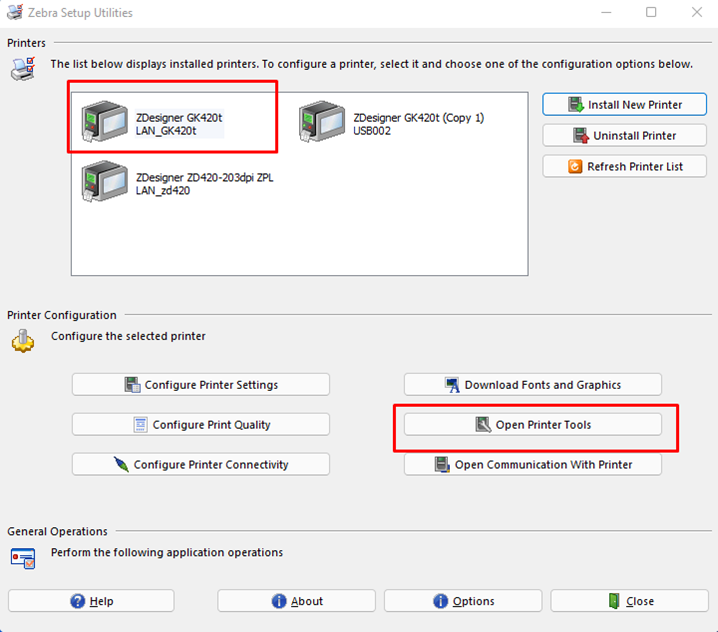Screen dimensions: 718x632
Task: Open the About dialog
Action: [x=296, y=601]
